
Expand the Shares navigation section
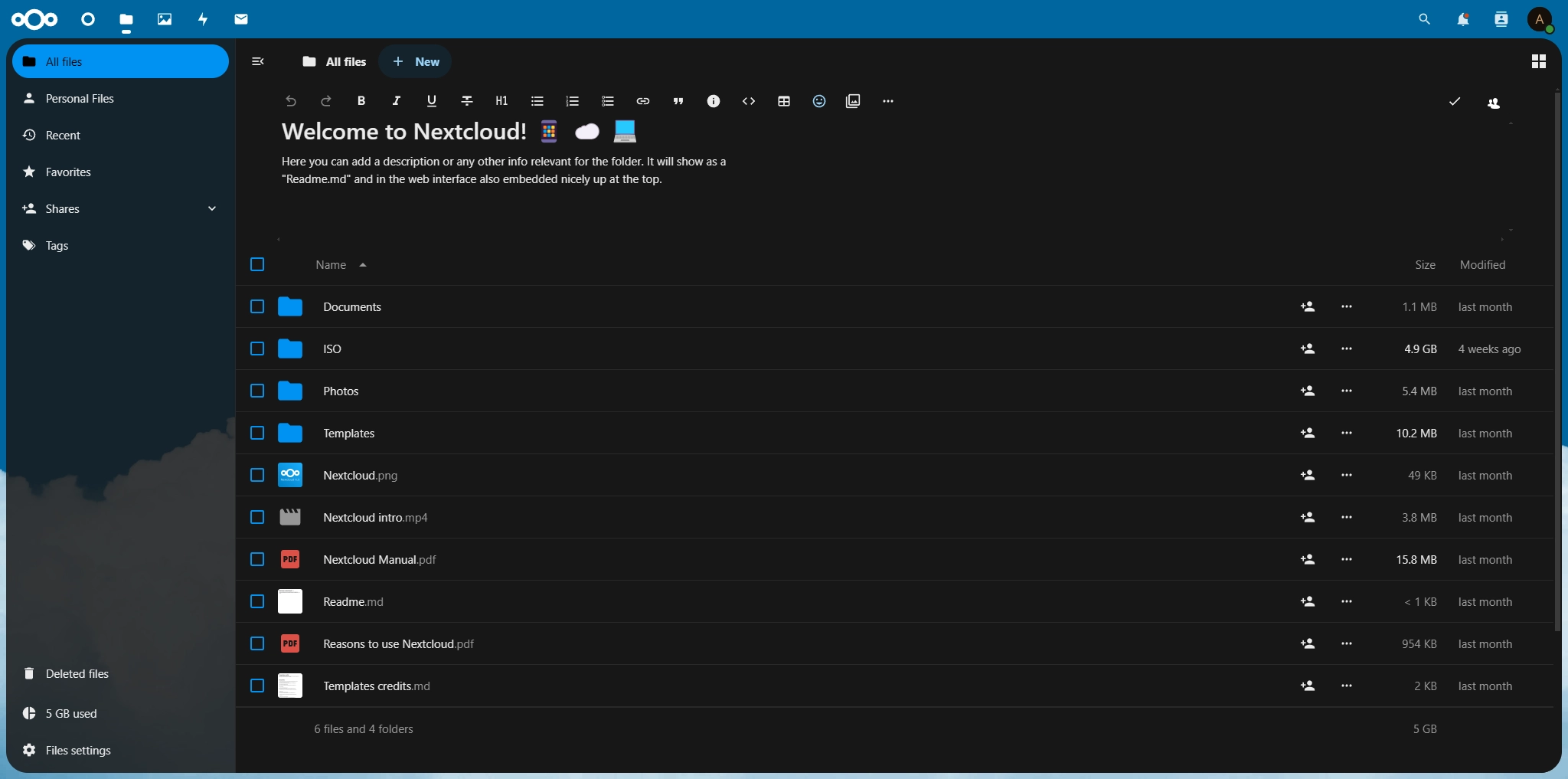pos(212,208)
